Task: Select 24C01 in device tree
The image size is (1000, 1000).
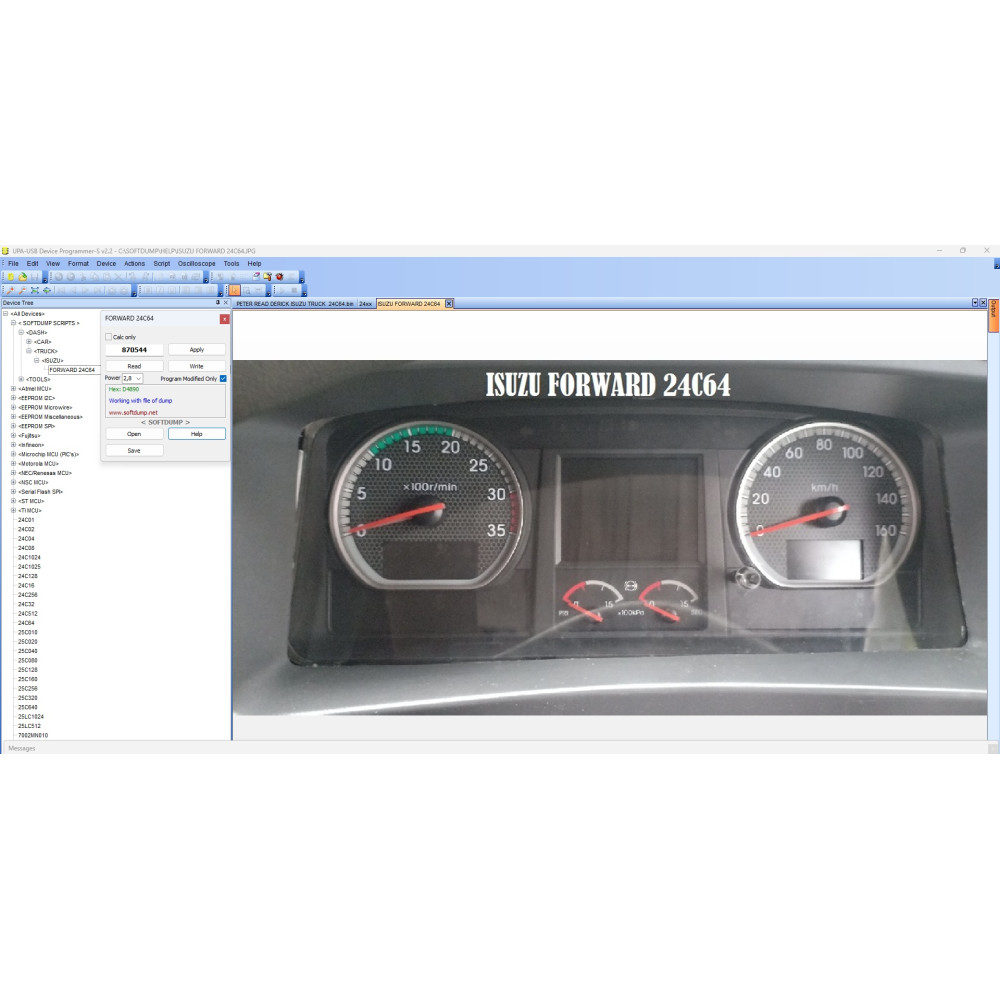Action: [26, 520]
